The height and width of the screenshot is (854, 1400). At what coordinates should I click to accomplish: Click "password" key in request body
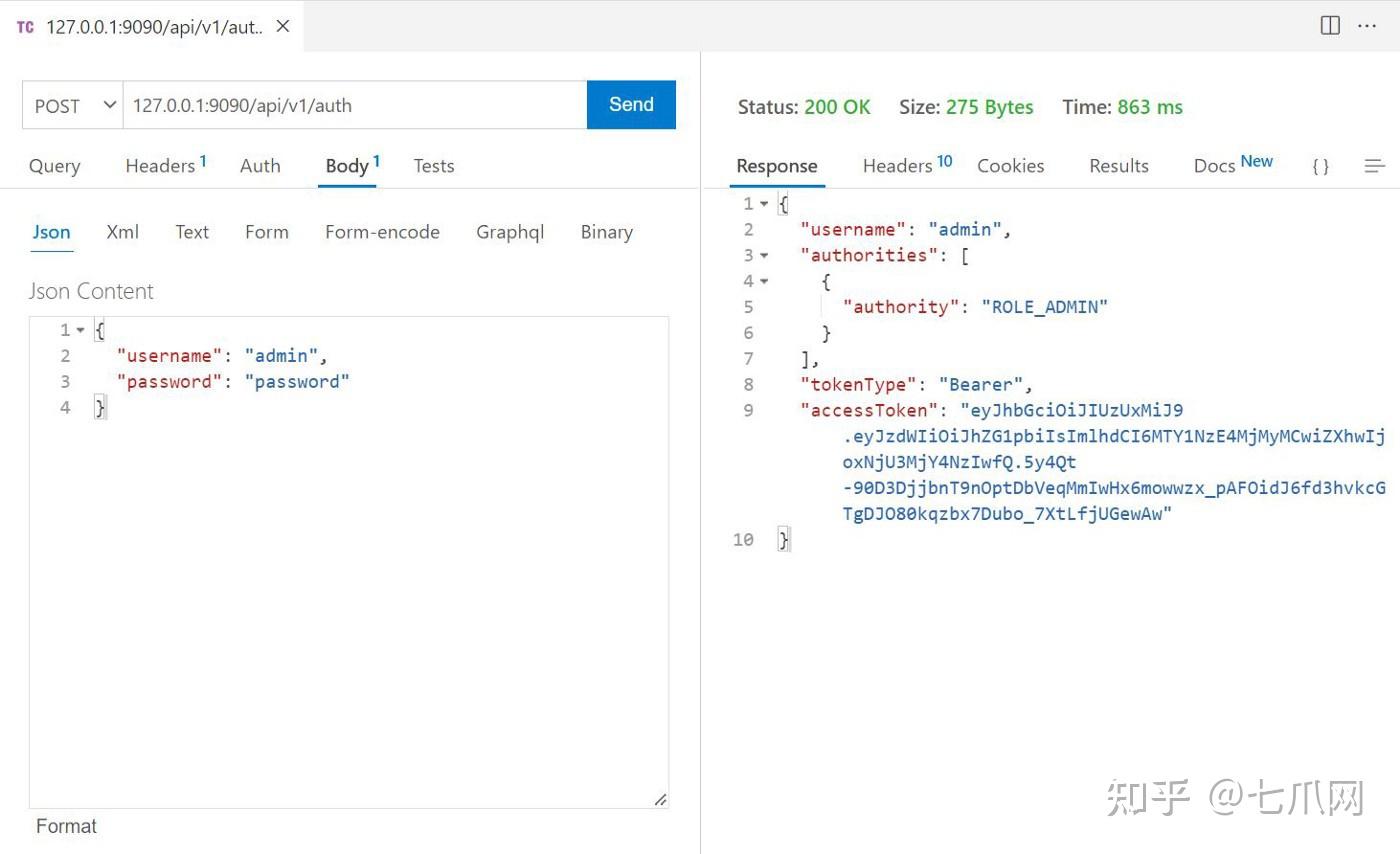[170, 382]
